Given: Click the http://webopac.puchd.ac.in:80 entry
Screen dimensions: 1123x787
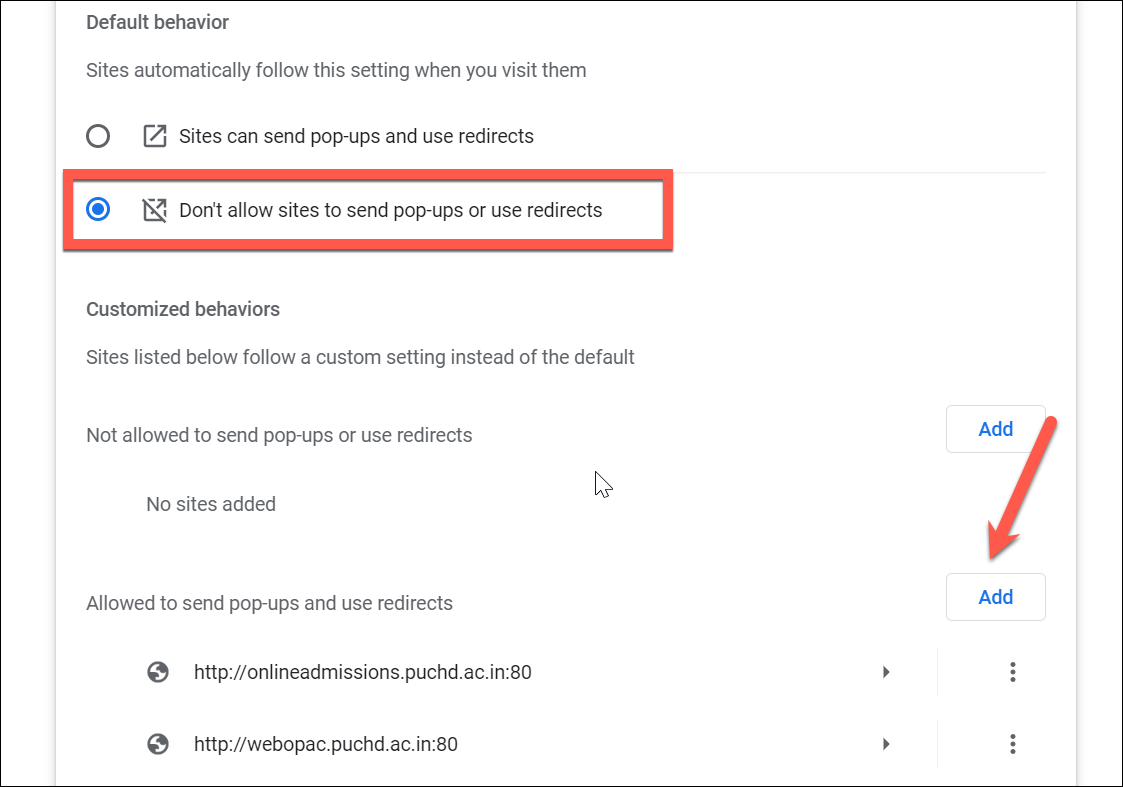Looking at the screenshot, I should tap(326, 744).
